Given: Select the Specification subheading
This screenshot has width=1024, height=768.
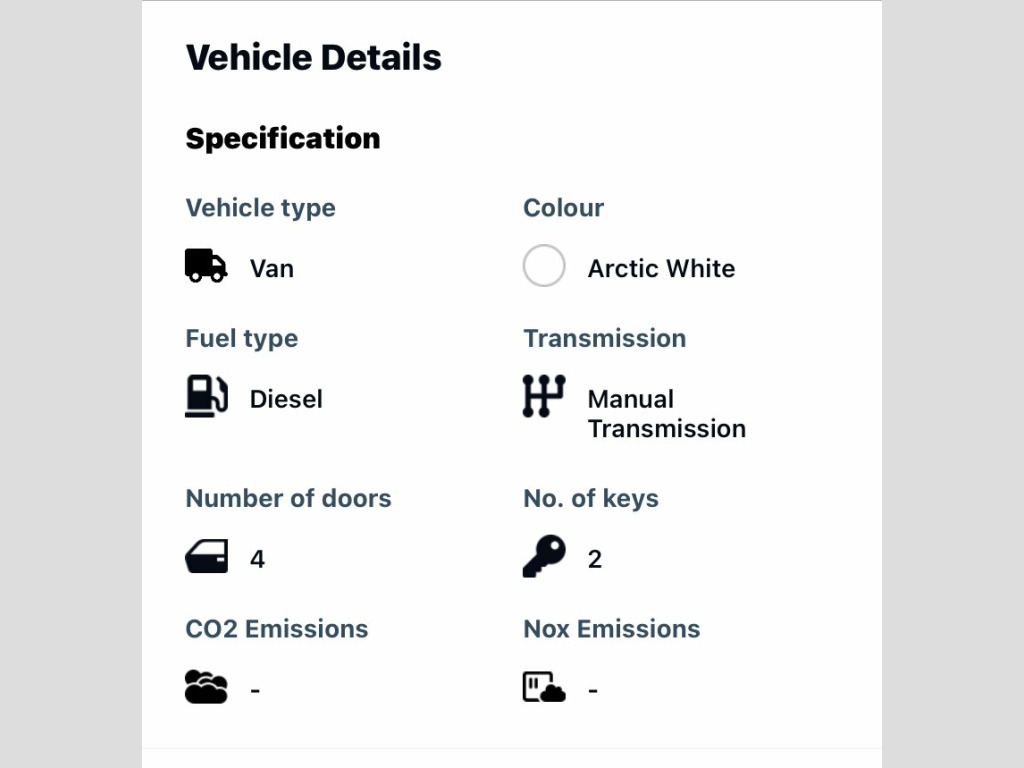Looking at the screenshot, I should coord(283,138).
